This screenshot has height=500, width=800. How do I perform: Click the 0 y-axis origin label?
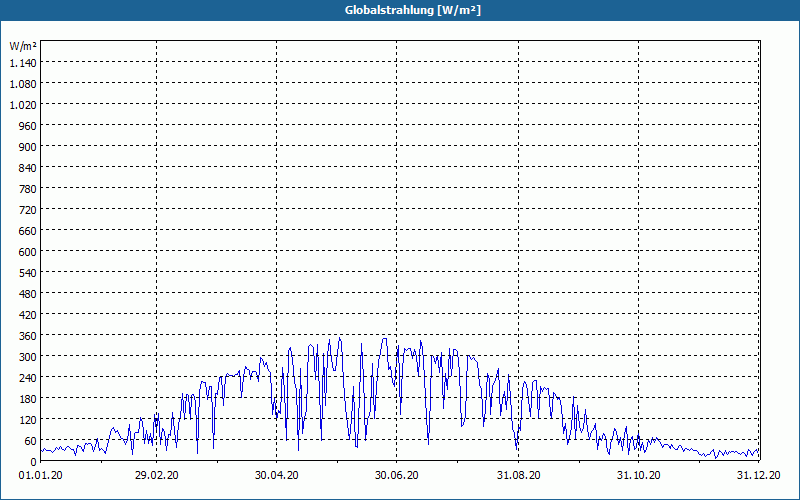[x=34, y=462]
